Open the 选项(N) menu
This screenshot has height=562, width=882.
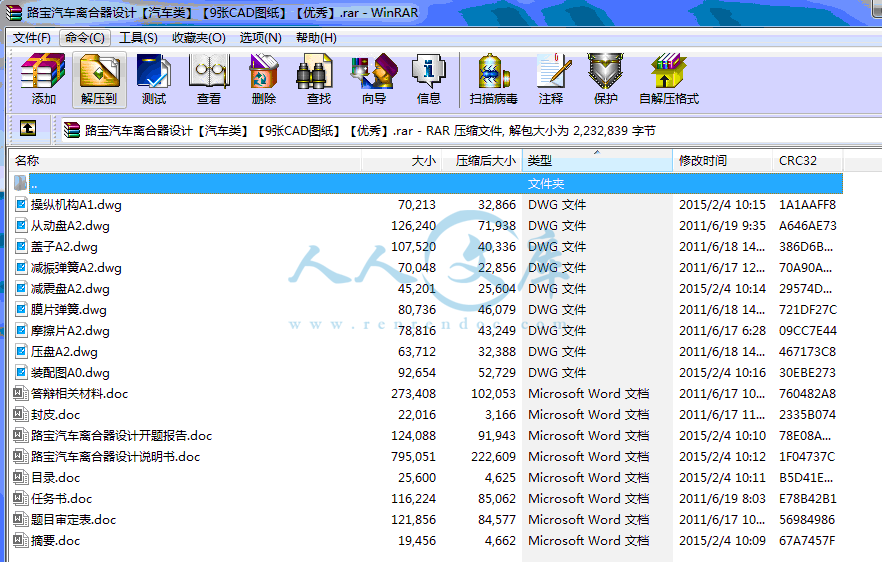point(260,38)
